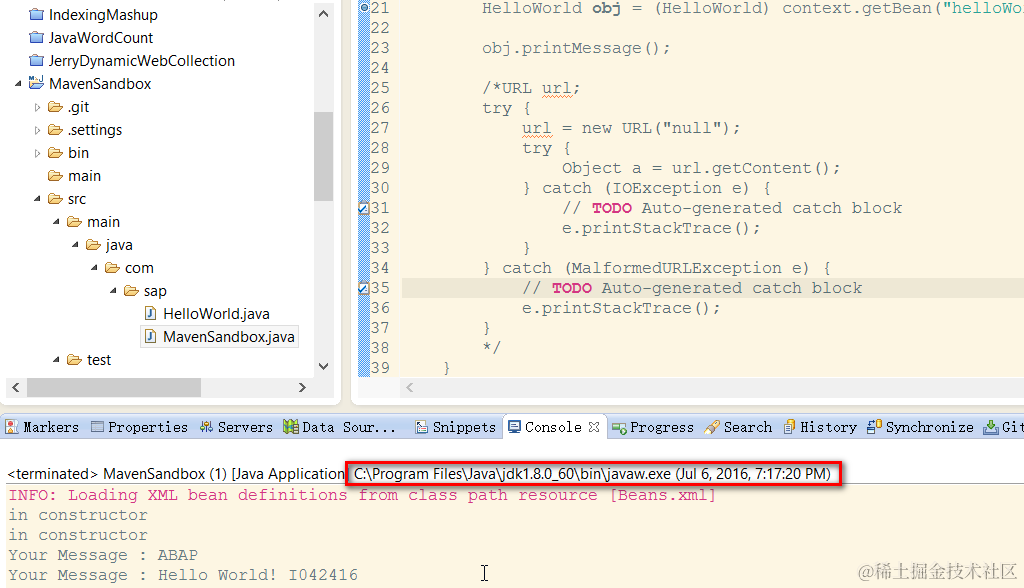The height and width of the screenshot is (588, 1024).
Task: Switch to the Properties tab
Action: point(140,427)
